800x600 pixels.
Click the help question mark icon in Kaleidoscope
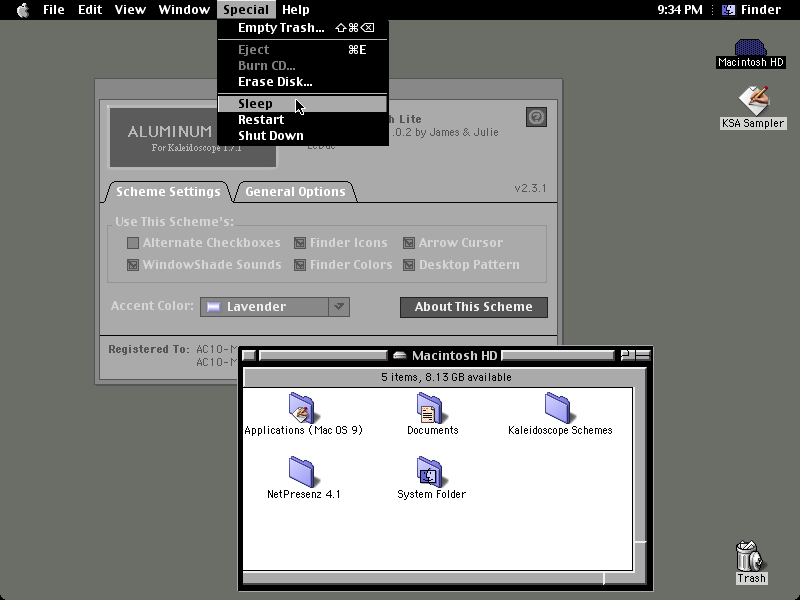point(536,117)
